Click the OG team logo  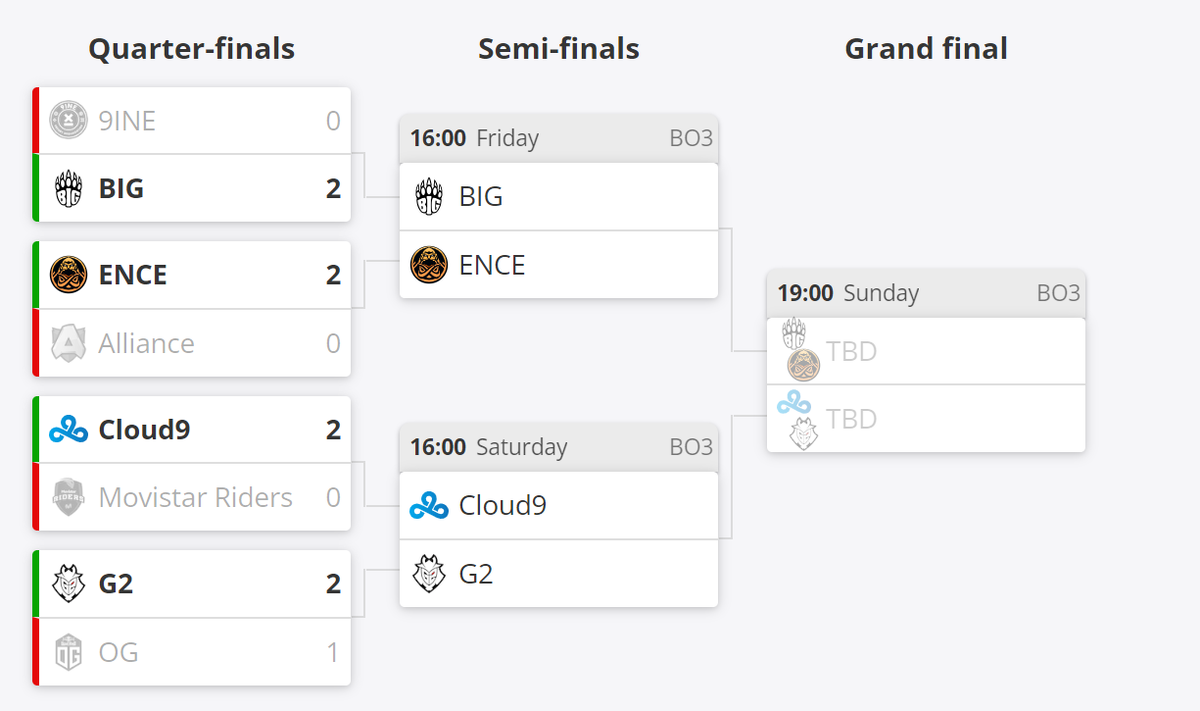[68, 652]
